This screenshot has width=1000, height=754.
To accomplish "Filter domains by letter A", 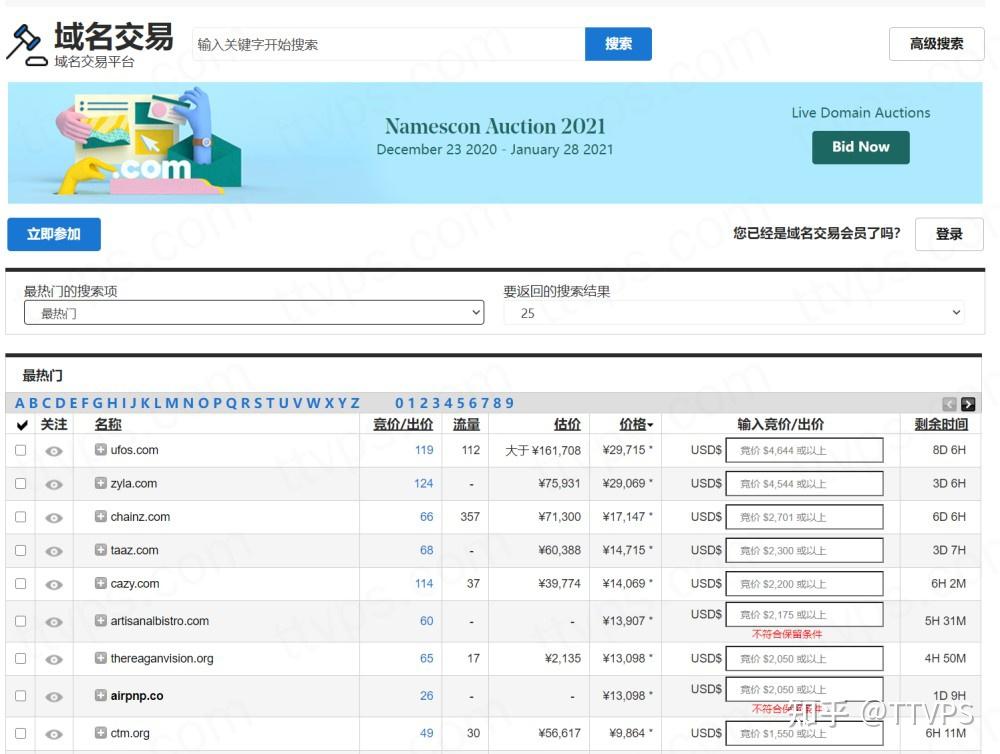I will coord(20,403).
